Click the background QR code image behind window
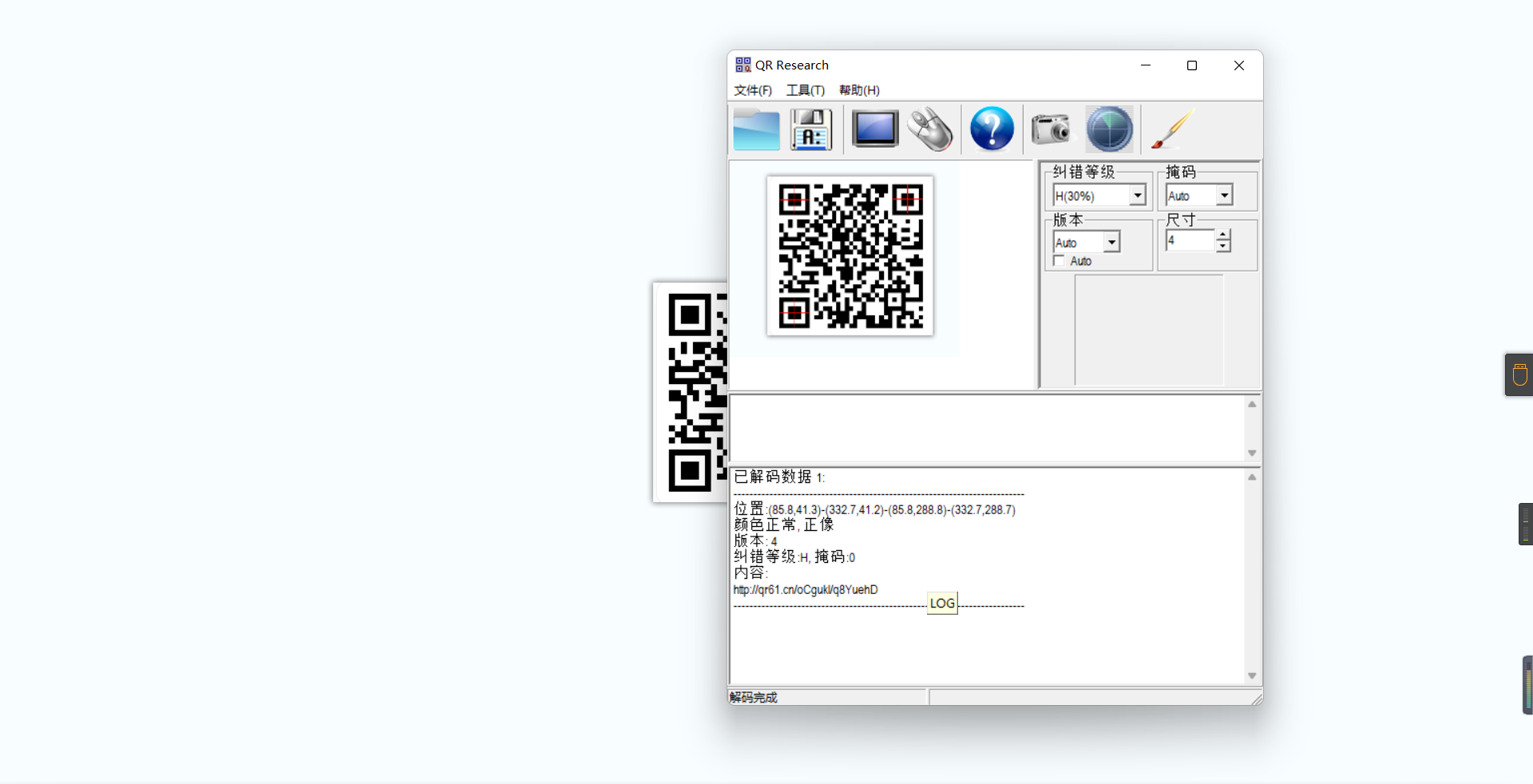1533x784 pixels. point(691,392)
